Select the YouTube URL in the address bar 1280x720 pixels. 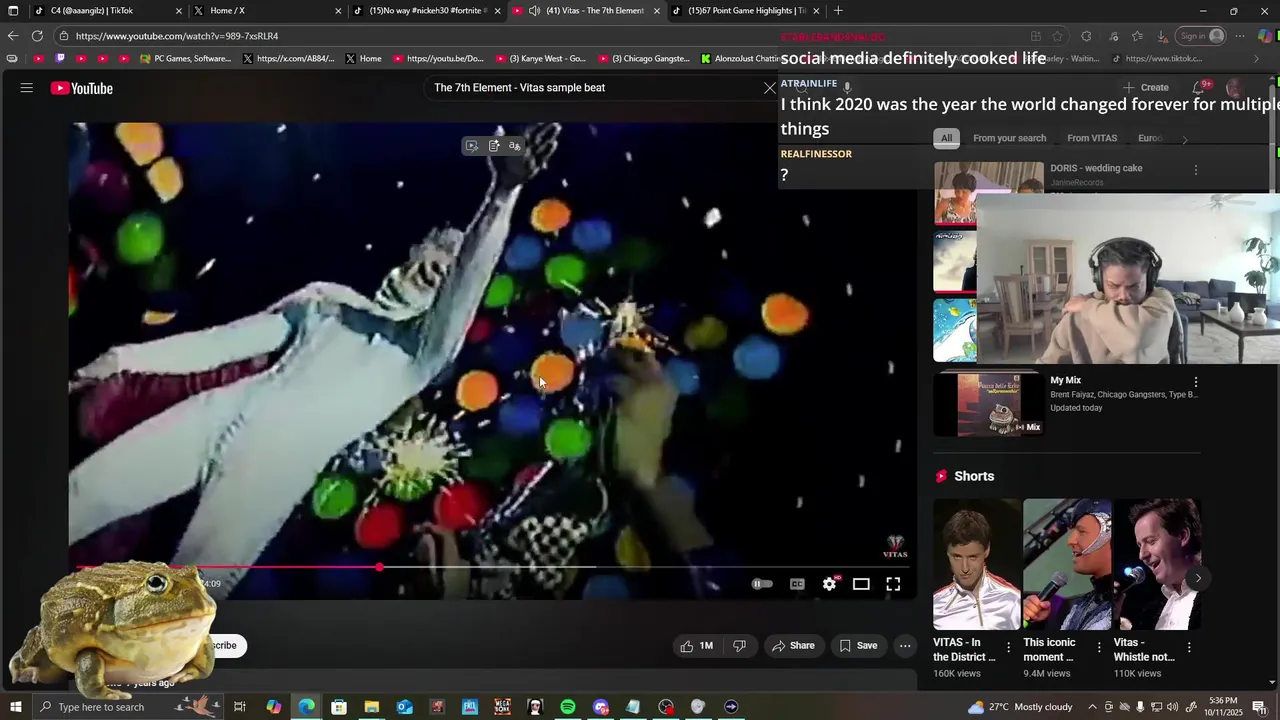177,36
